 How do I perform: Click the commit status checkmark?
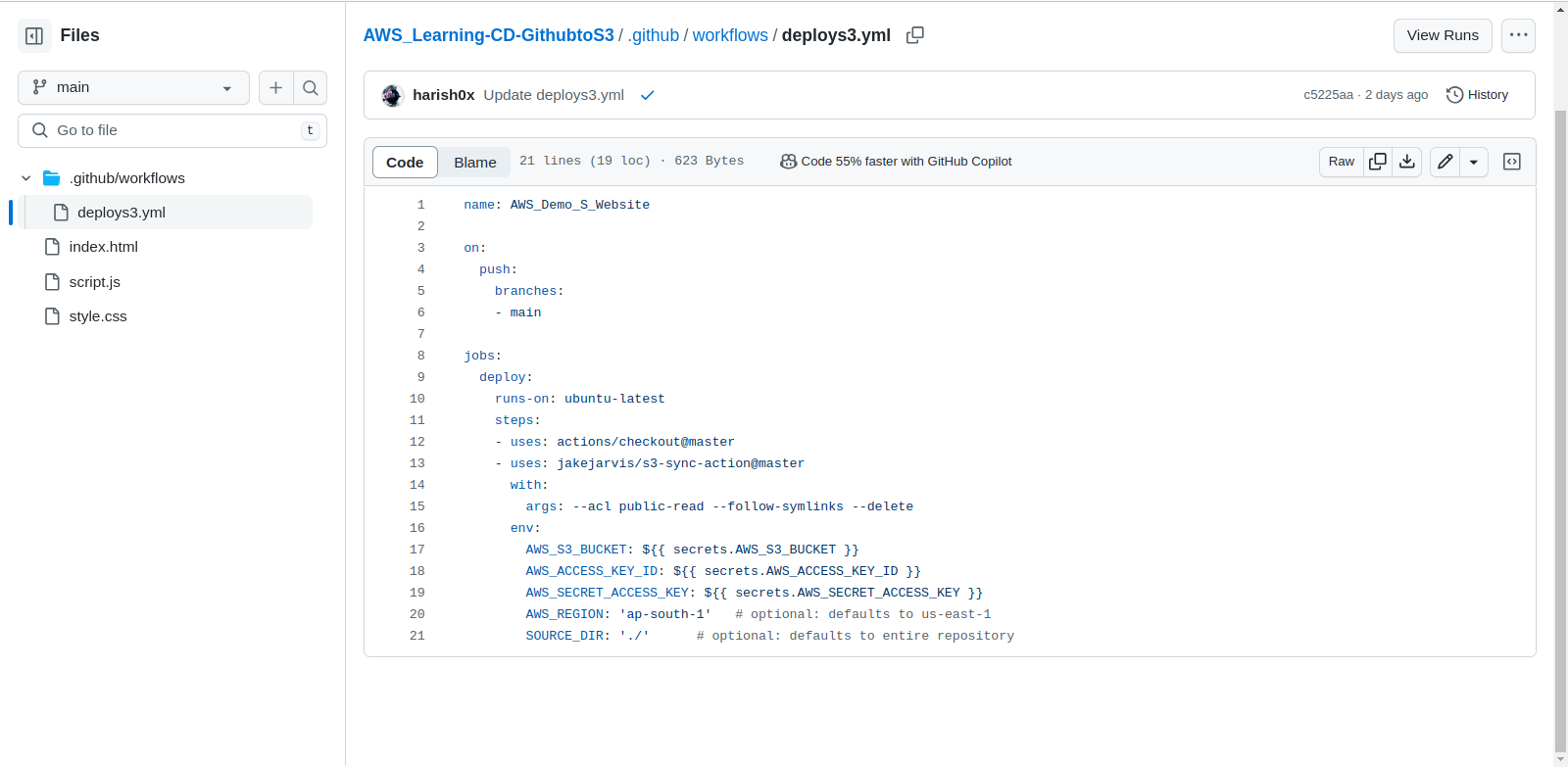pyautogui.click(x=647, y=95)
